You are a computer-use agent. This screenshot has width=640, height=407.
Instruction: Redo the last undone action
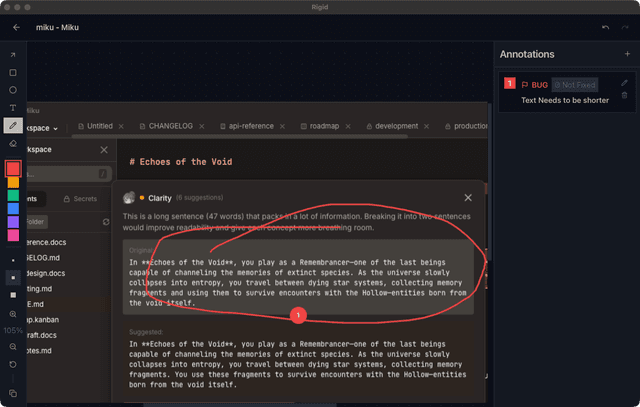coord(624,27)
